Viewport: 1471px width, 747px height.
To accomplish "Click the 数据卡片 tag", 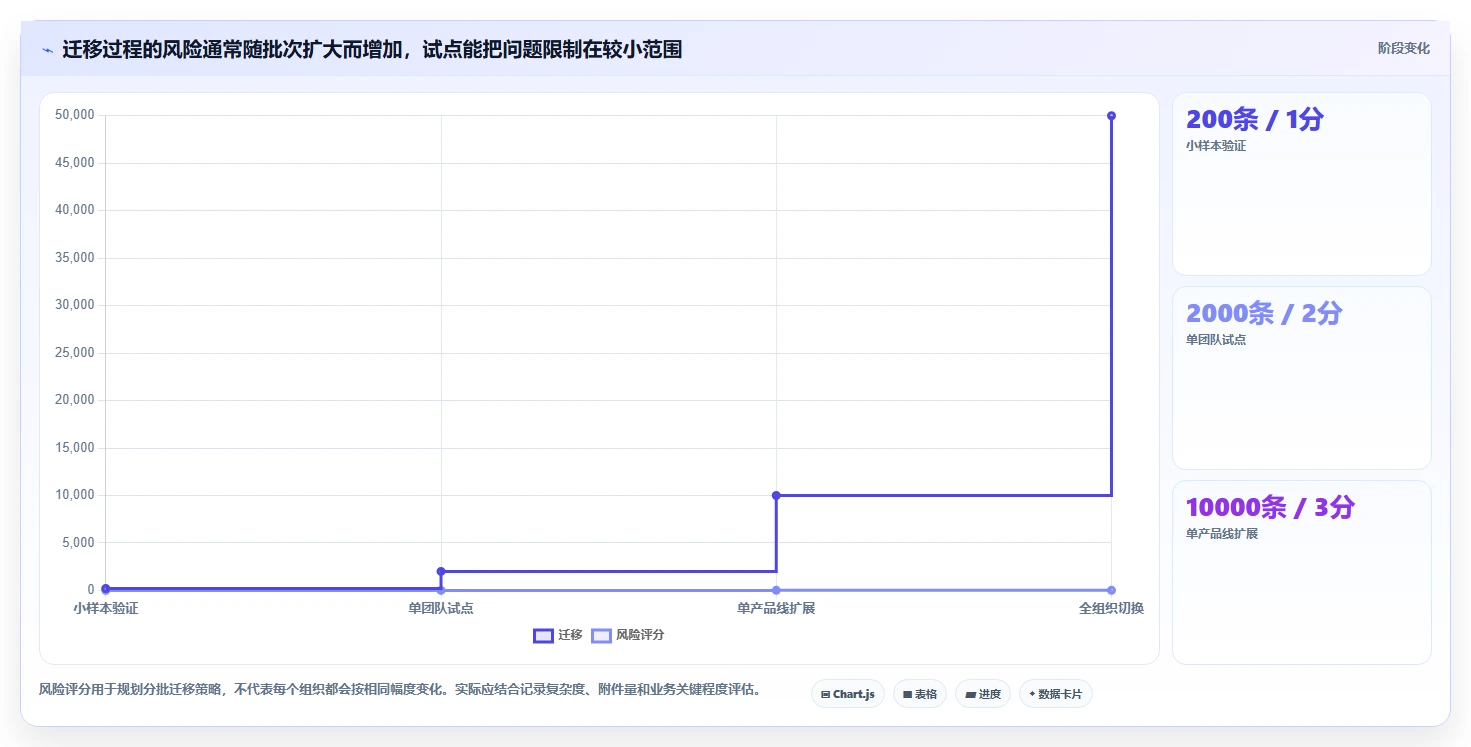I will (x=1055, y=694).
